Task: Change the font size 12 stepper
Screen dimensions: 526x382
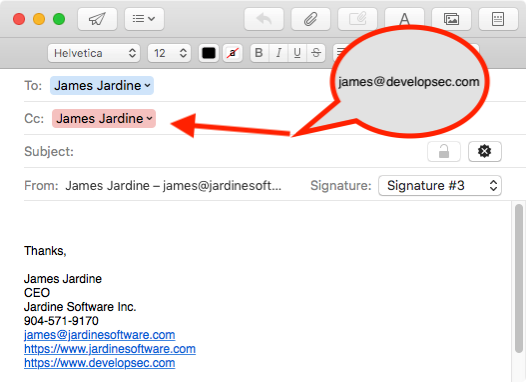Action: [169, 53]
